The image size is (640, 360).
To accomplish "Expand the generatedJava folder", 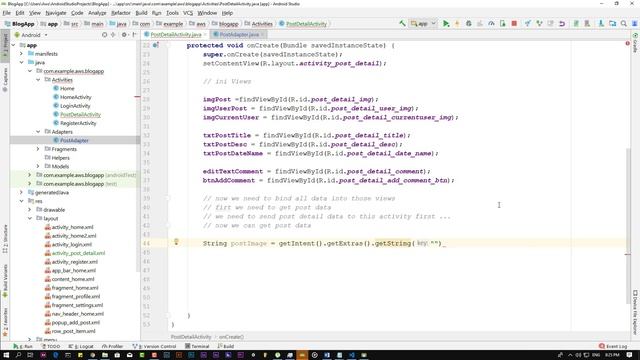I will click(x=22, y=192).
